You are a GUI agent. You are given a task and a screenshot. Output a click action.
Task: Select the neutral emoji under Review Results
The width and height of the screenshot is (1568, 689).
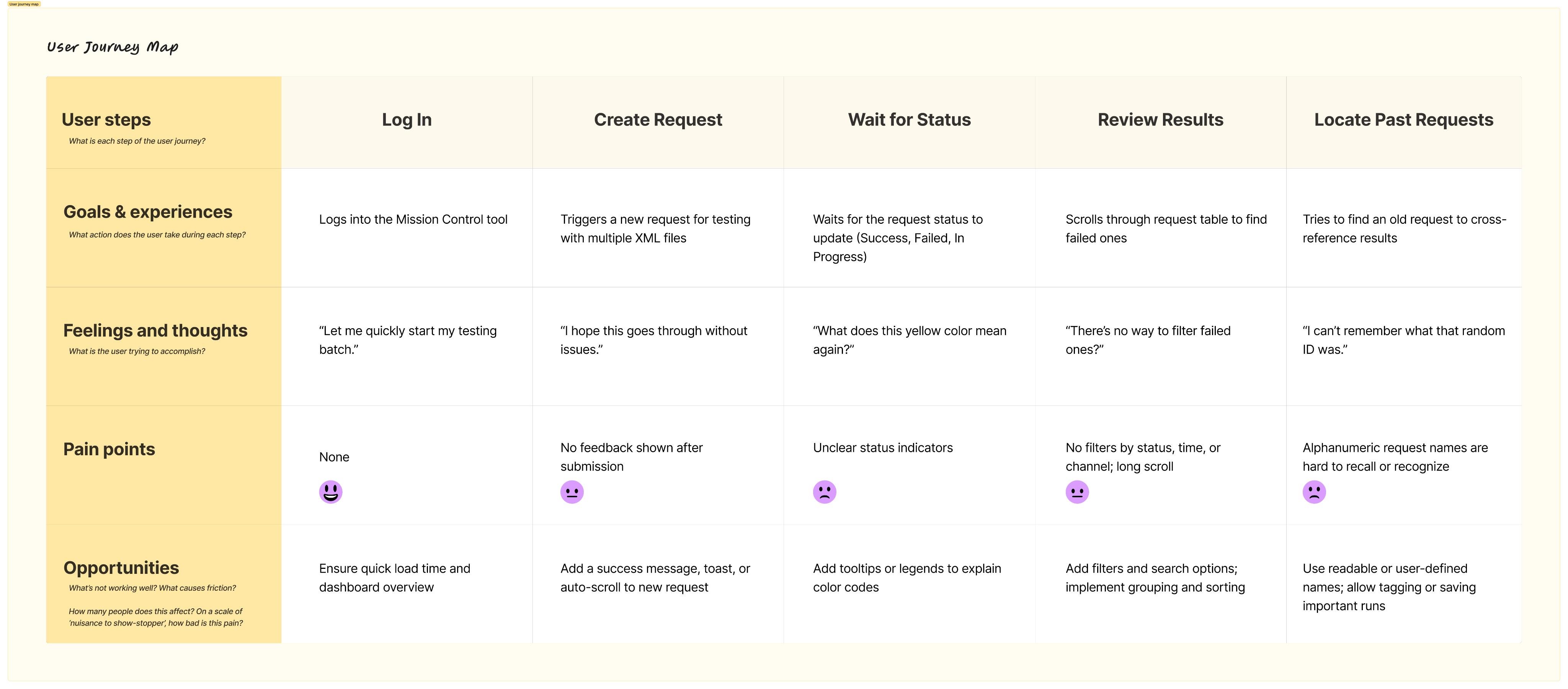coord(1077,491)
